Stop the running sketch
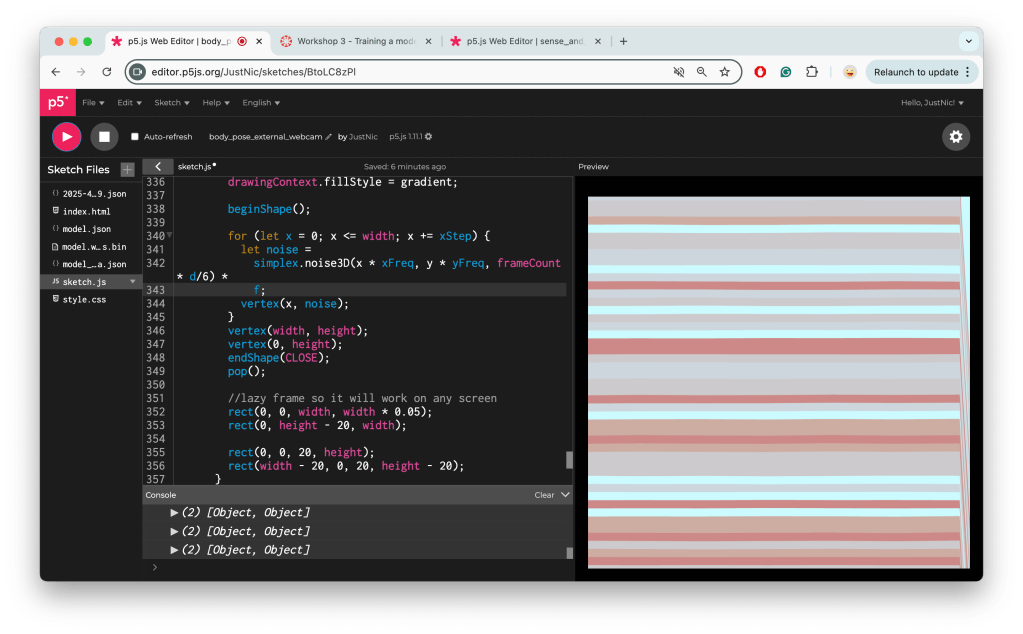The image size is (1023, 634). [x=104, y=136]
